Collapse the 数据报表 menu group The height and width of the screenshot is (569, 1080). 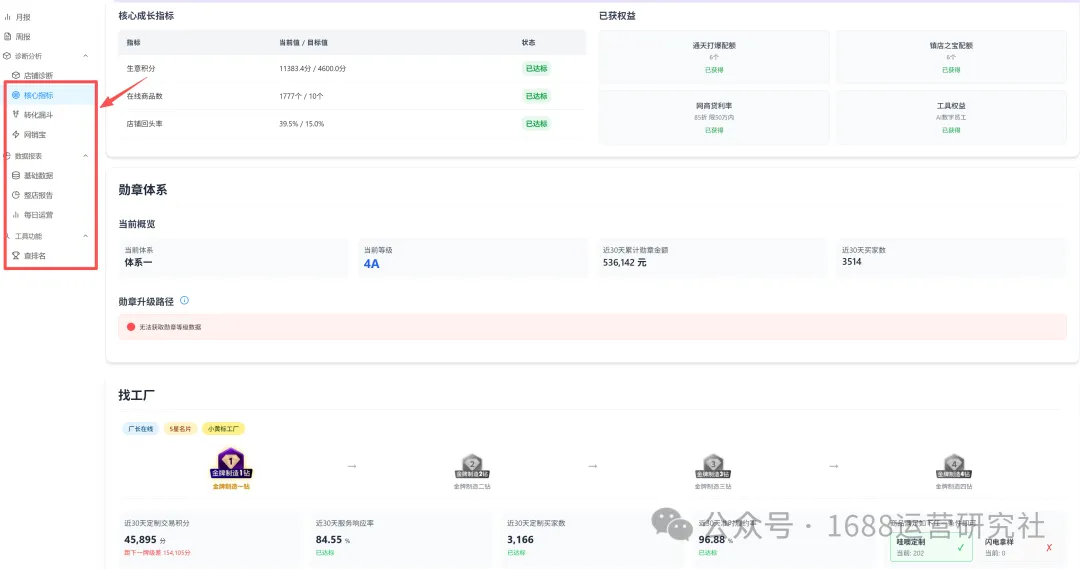pyautogui.click(x=85, y=156)
